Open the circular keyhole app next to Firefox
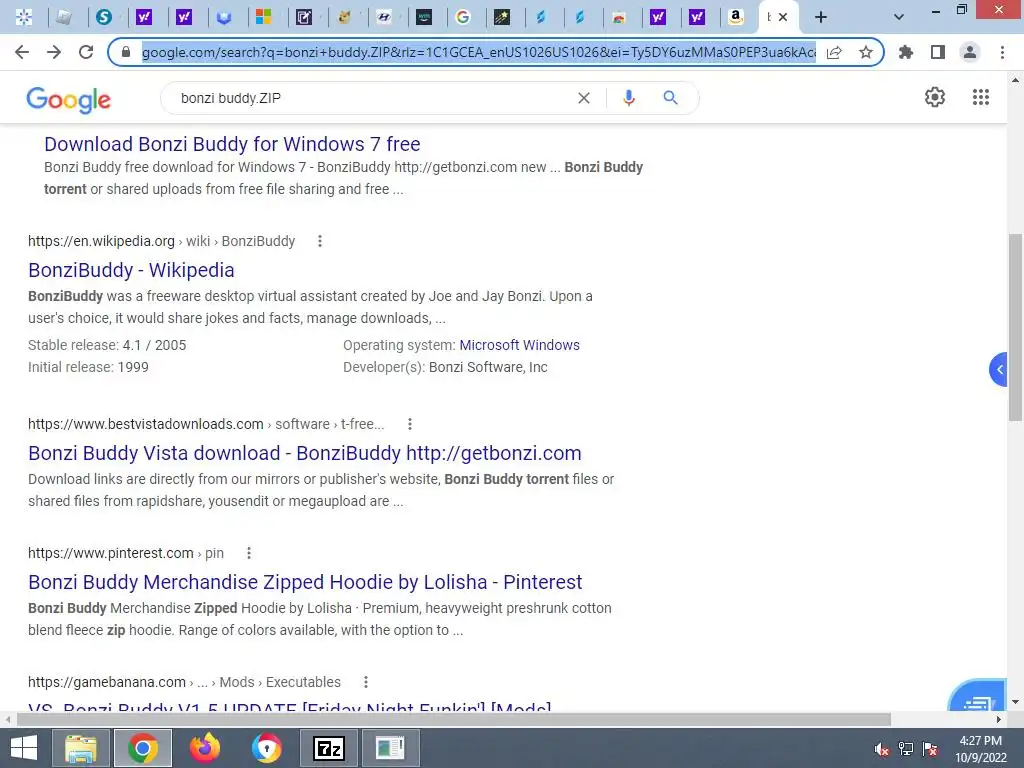1024x768 pixels. (x=266, y=748)
